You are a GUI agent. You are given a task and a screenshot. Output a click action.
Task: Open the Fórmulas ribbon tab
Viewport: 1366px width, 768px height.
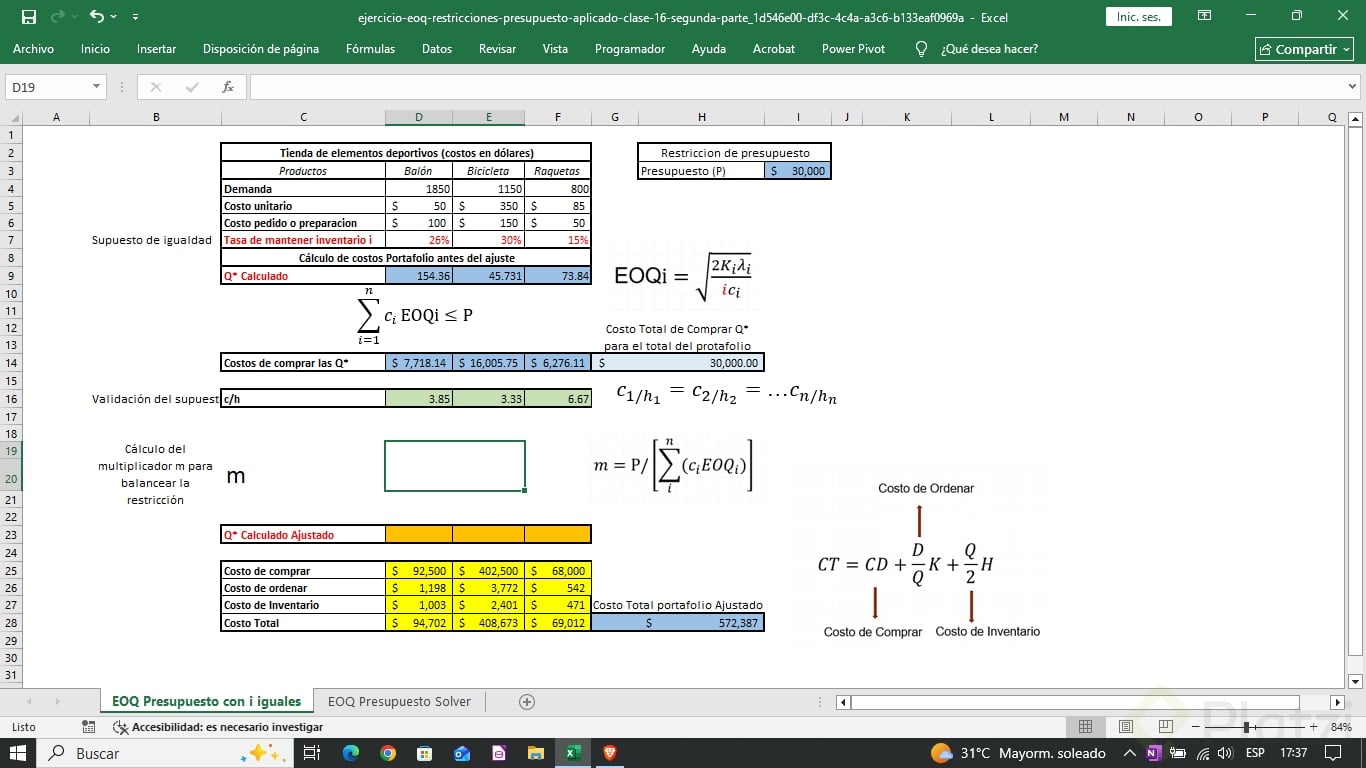[x=370, y=49]
